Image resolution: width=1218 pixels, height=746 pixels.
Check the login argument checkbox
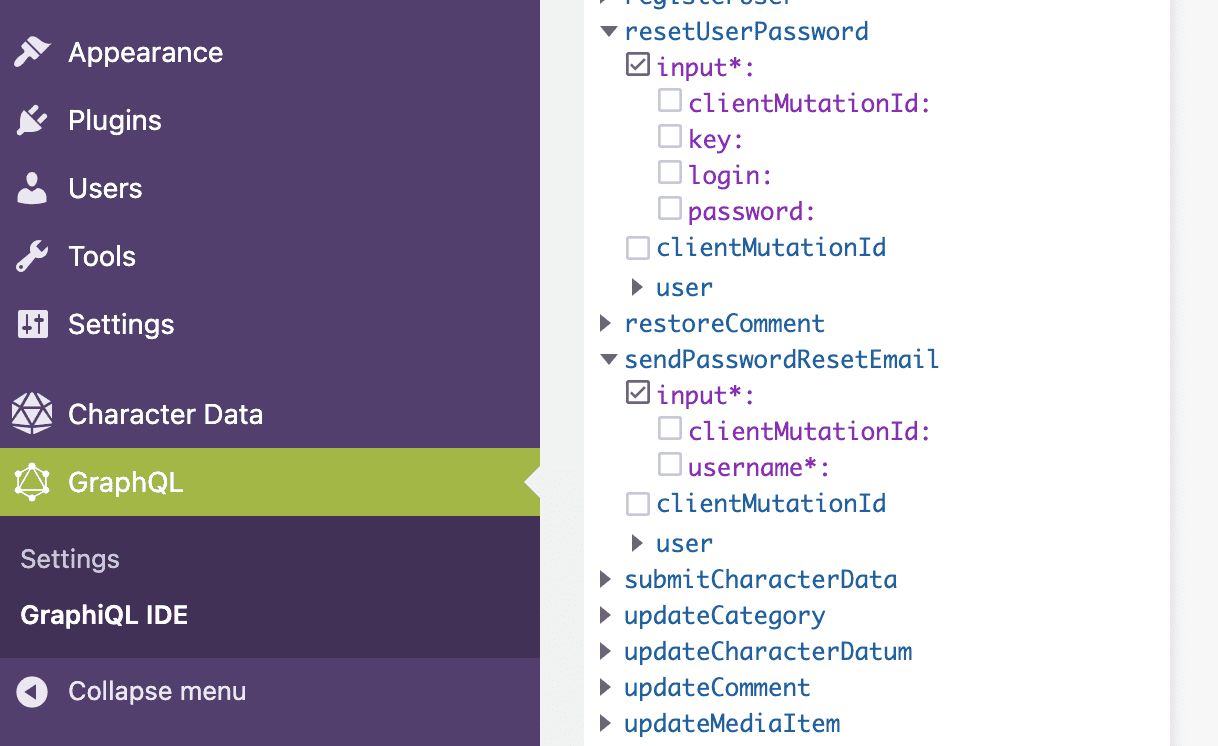click(669, 173)
